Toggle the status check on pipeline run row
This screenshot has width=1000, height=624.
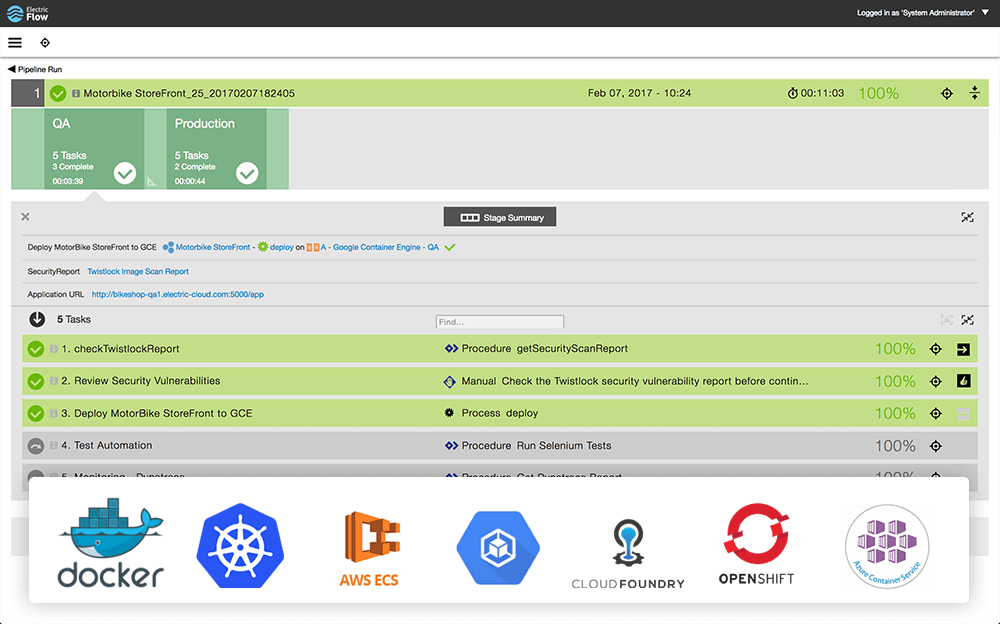[x=58, y=94]
